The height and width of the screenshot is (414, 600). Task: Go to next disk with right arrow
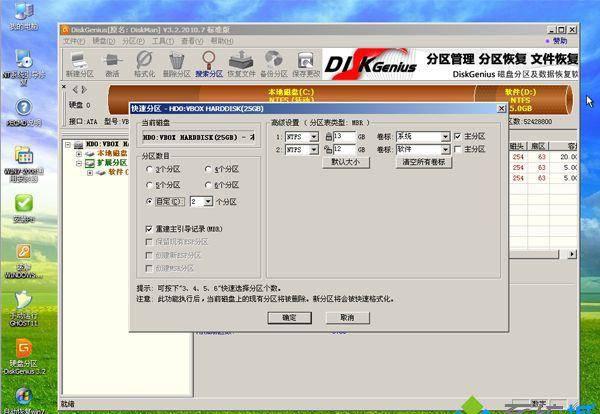click(x=84, y=90)
